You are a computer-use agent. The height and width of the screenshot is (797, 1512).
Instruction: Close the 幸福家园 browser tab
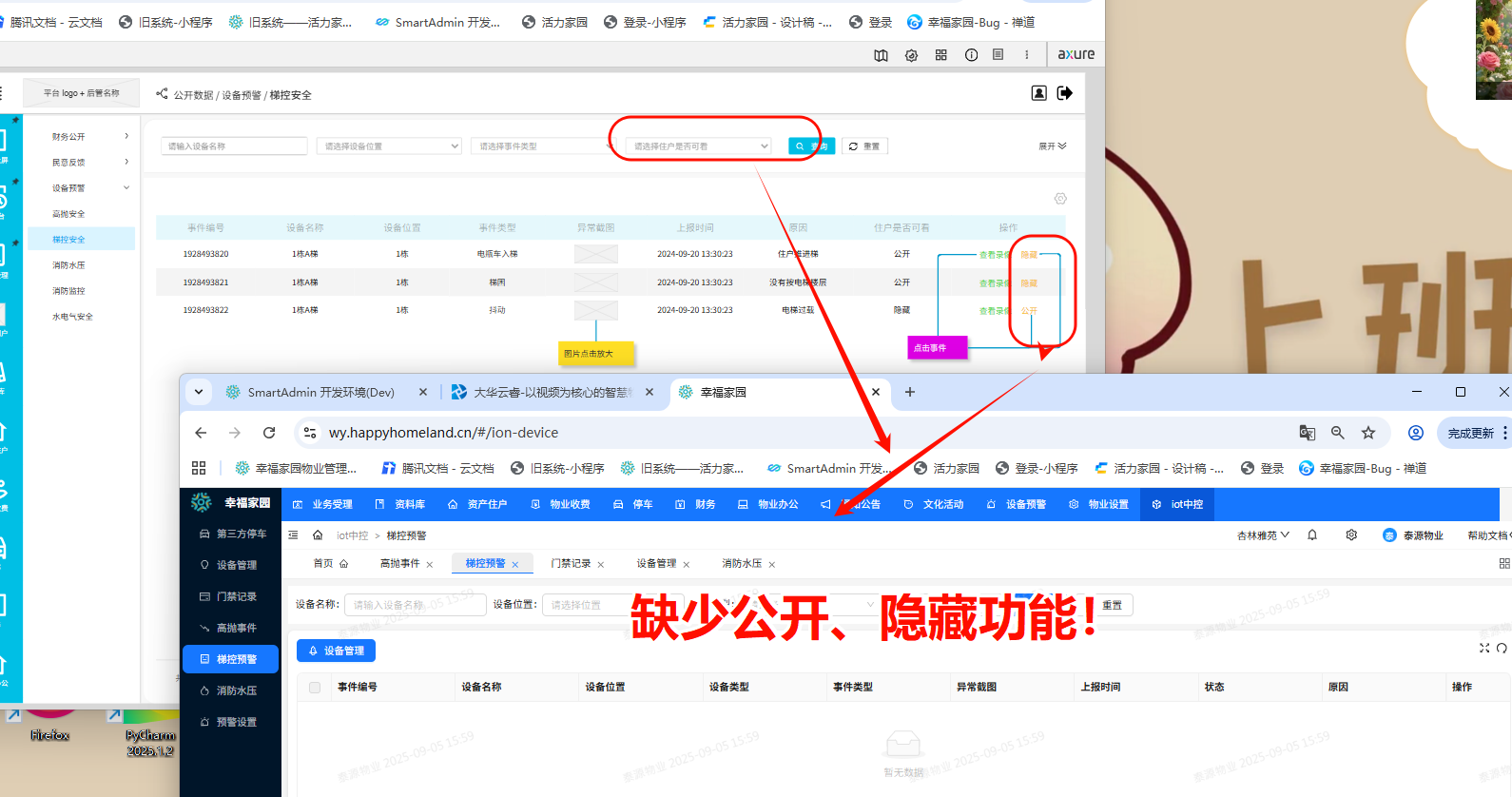click(x=876, y=392)
